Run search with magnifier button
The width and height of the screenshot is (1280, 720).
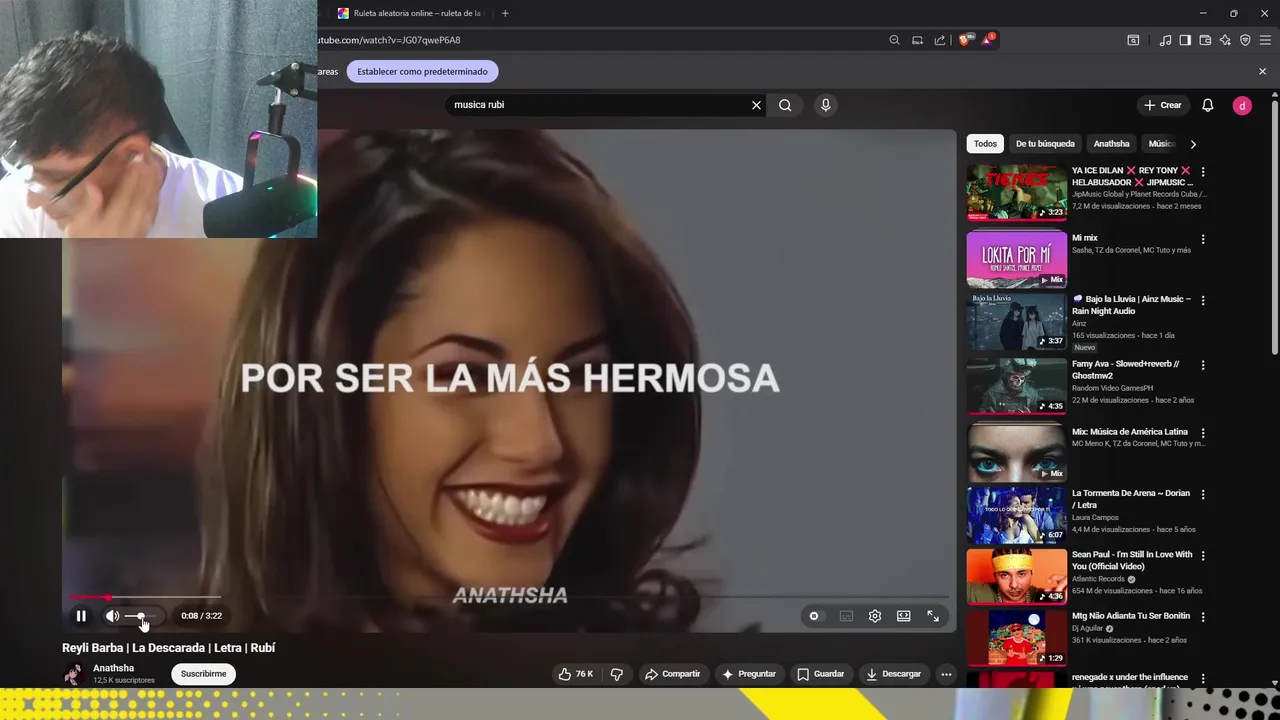(x=785, y=105)
